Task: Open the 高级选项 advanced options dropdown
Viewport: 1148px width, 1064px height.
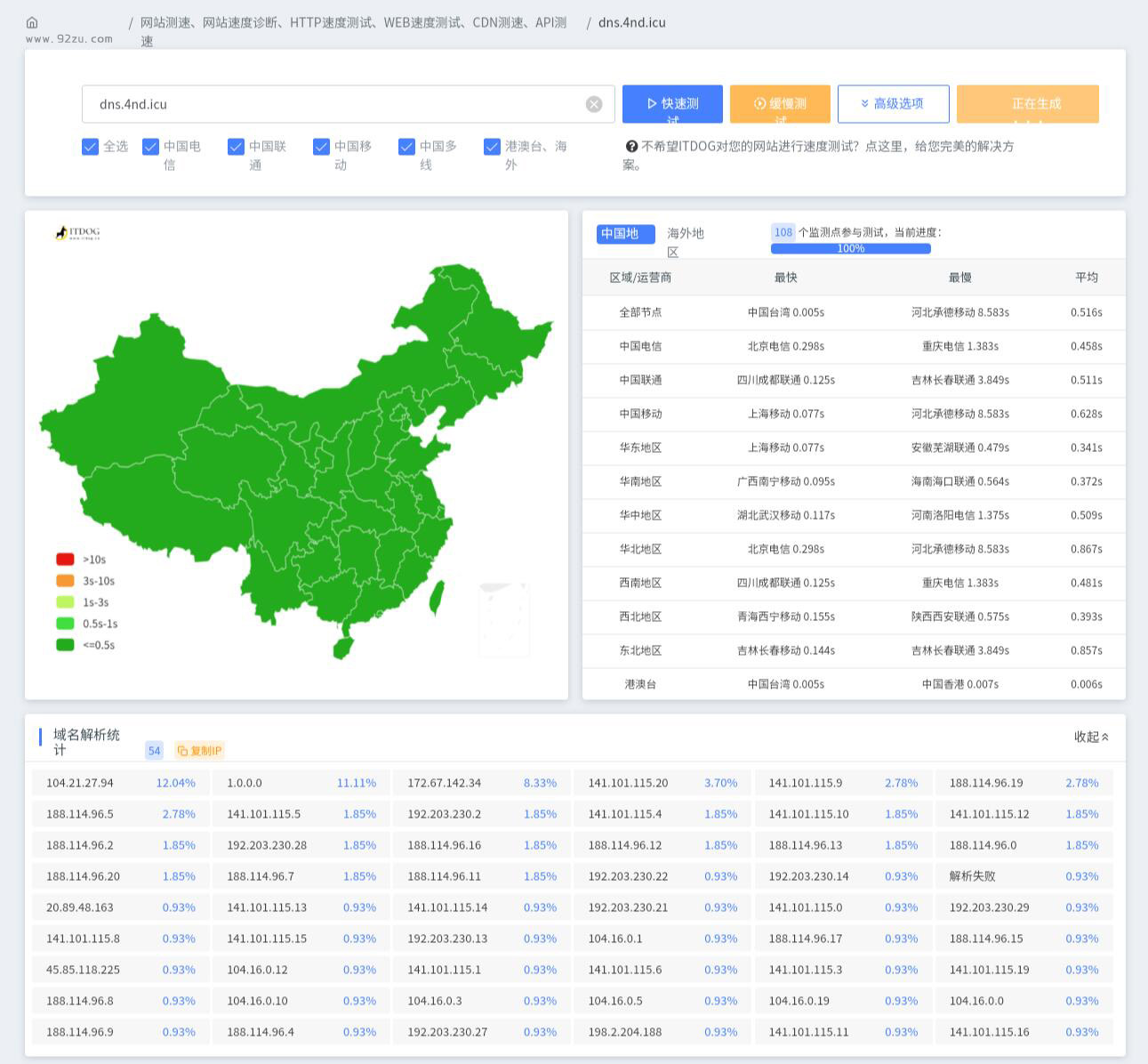Action: [892, 103]
